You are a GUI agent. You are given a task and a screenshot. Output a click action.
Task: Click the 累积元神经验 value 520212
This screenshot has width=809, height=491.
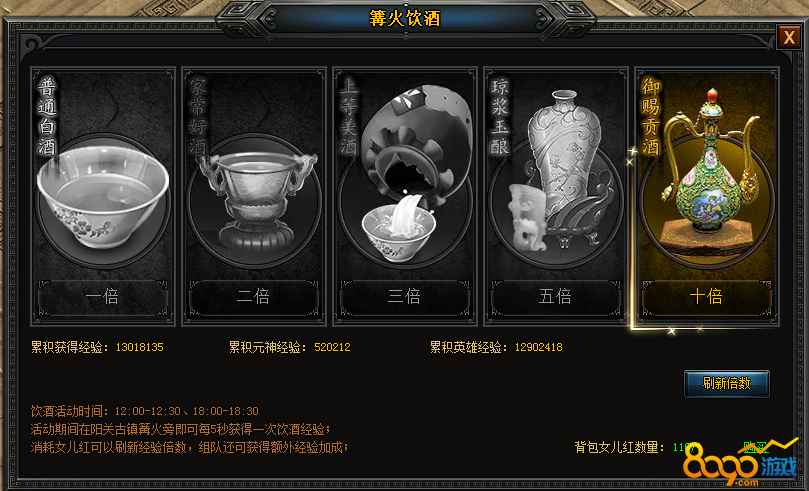point(332,347)
